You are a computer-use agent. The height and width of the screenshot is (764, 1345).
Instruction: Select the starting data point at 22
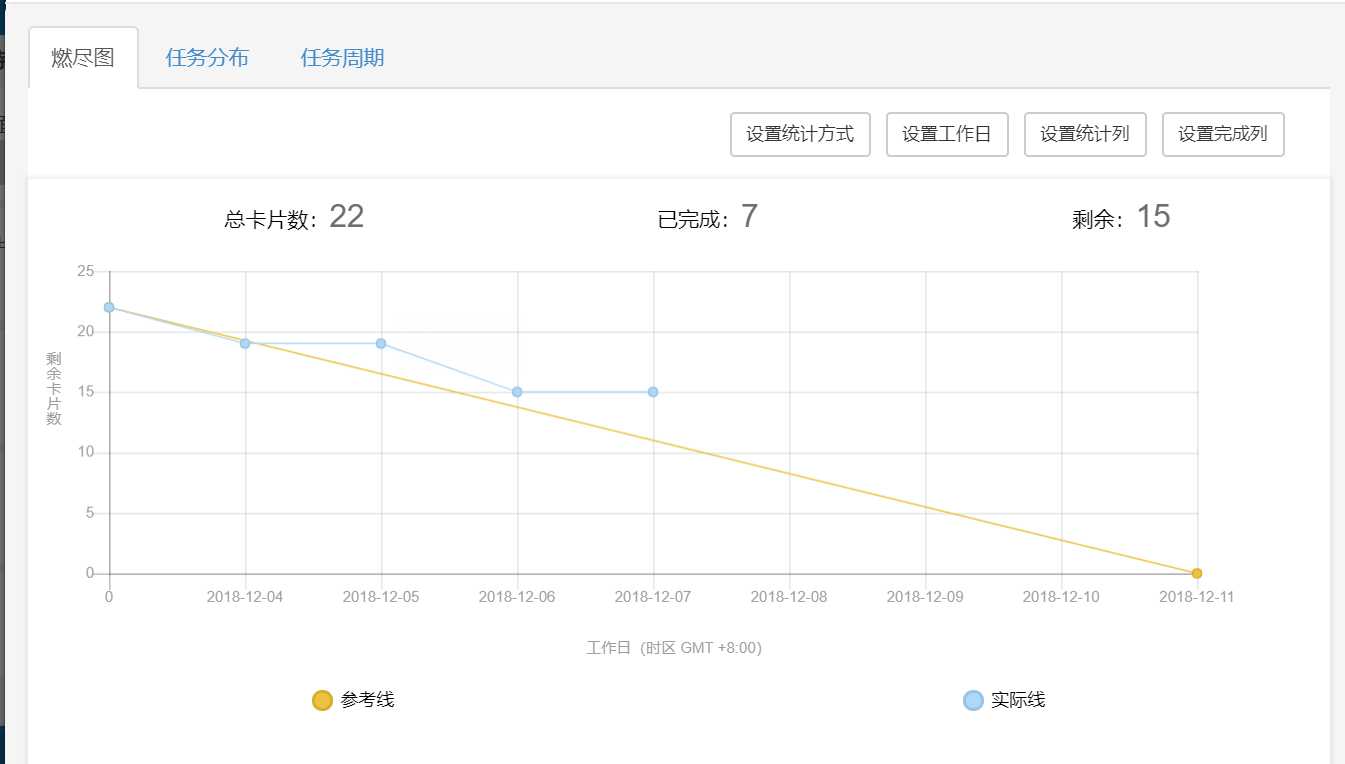(109, 307)
